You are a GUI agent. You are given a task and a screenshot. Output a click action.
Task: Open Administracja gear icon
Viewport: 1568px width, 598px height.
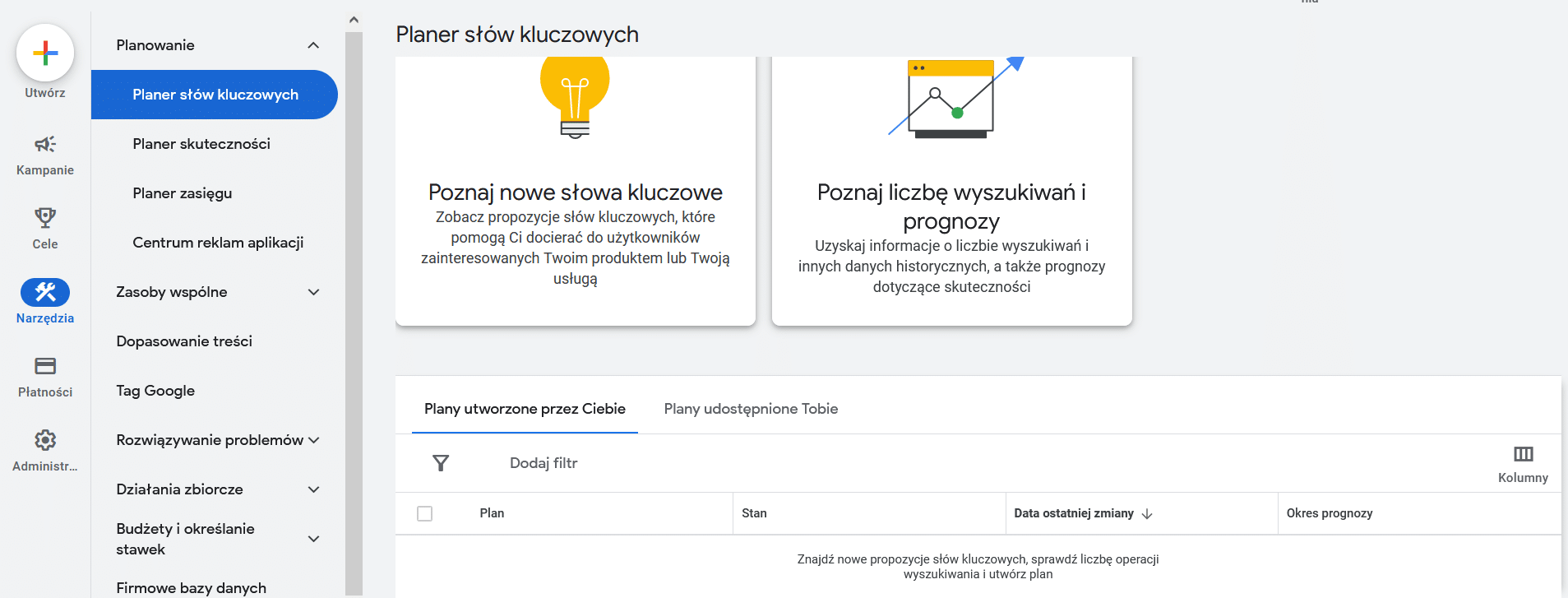click(45, 440)
